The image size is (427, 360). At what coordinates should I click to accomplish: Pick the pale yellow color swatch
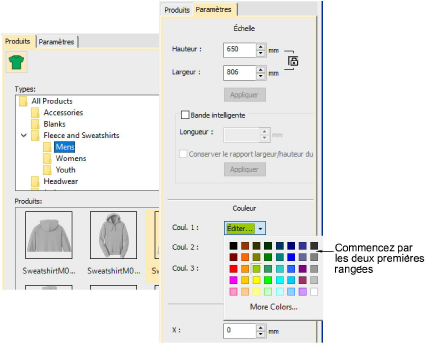tap(256, 292)
